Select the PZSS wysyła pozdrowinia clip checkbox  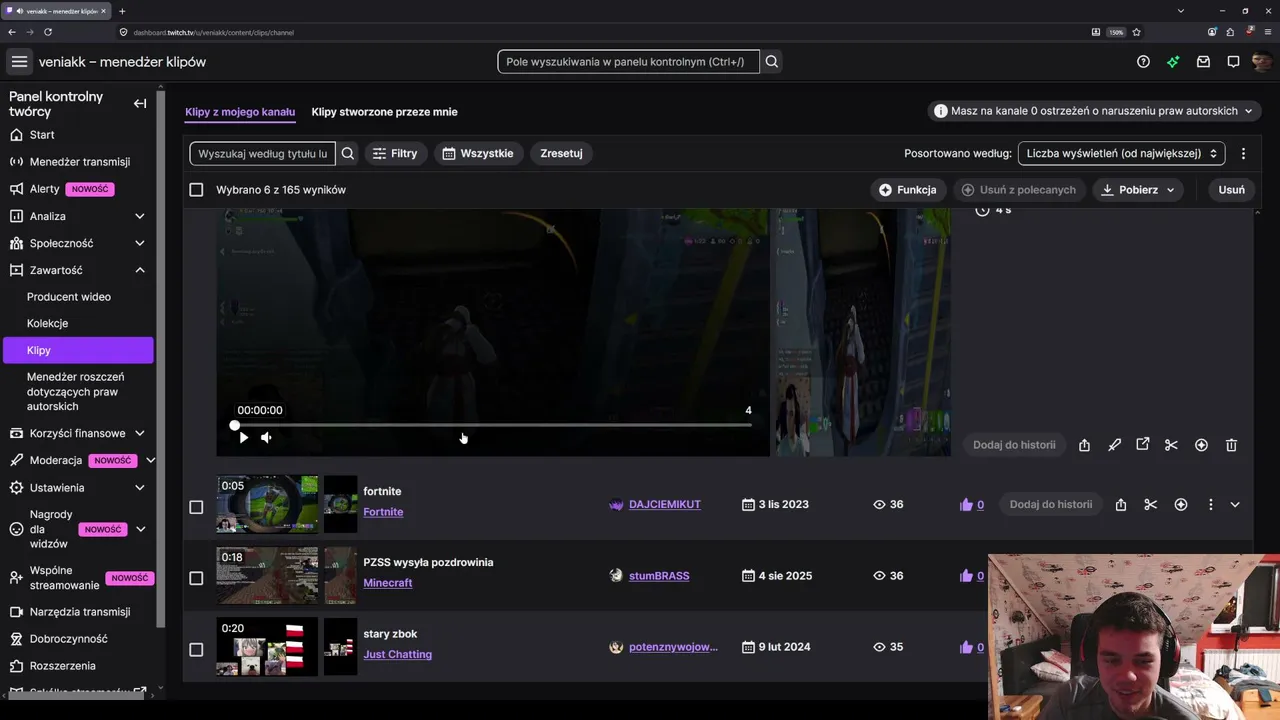196,578
